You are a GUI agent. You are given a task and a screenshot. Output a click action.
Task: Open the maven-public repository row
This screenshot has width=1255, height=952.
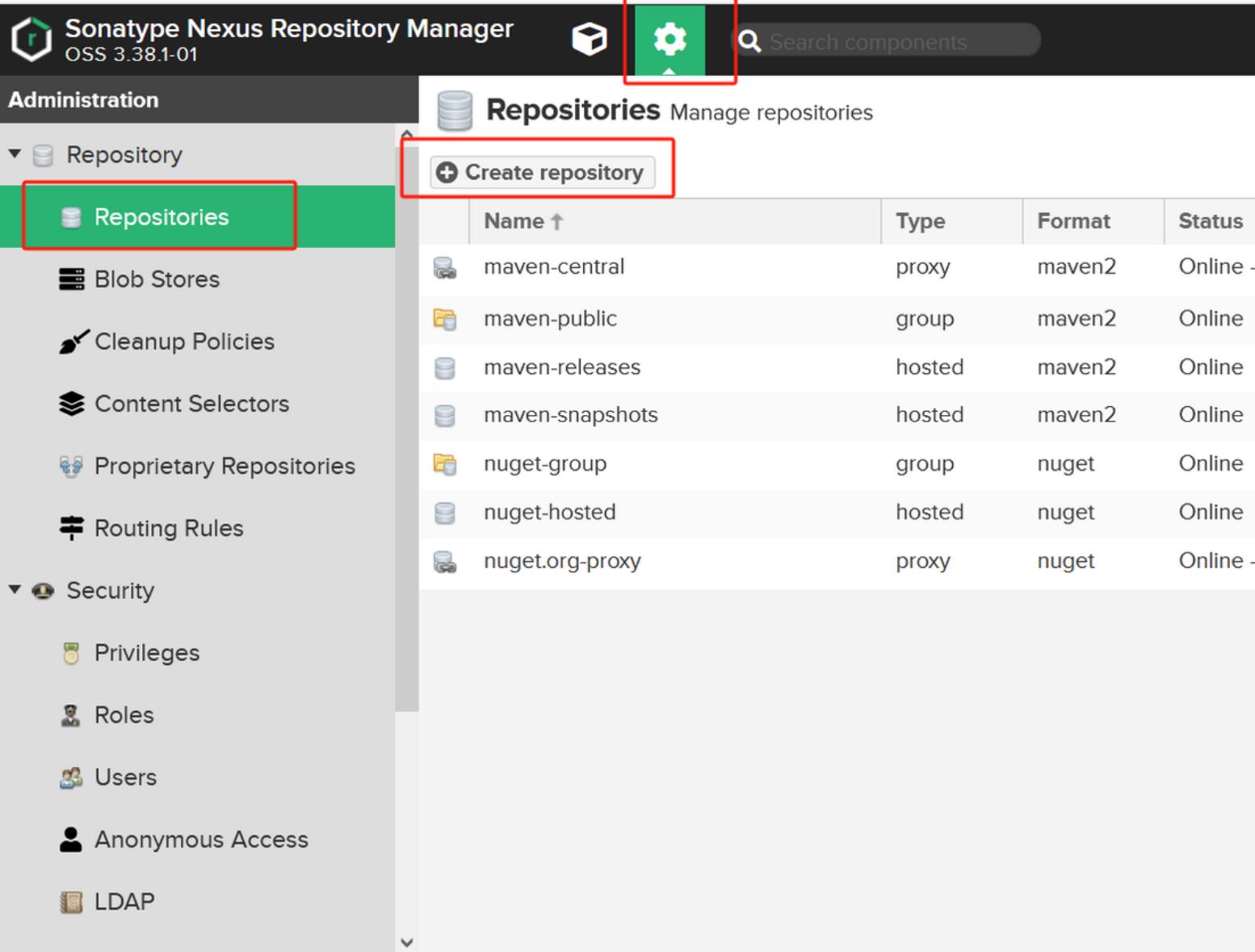click(837, 319)
